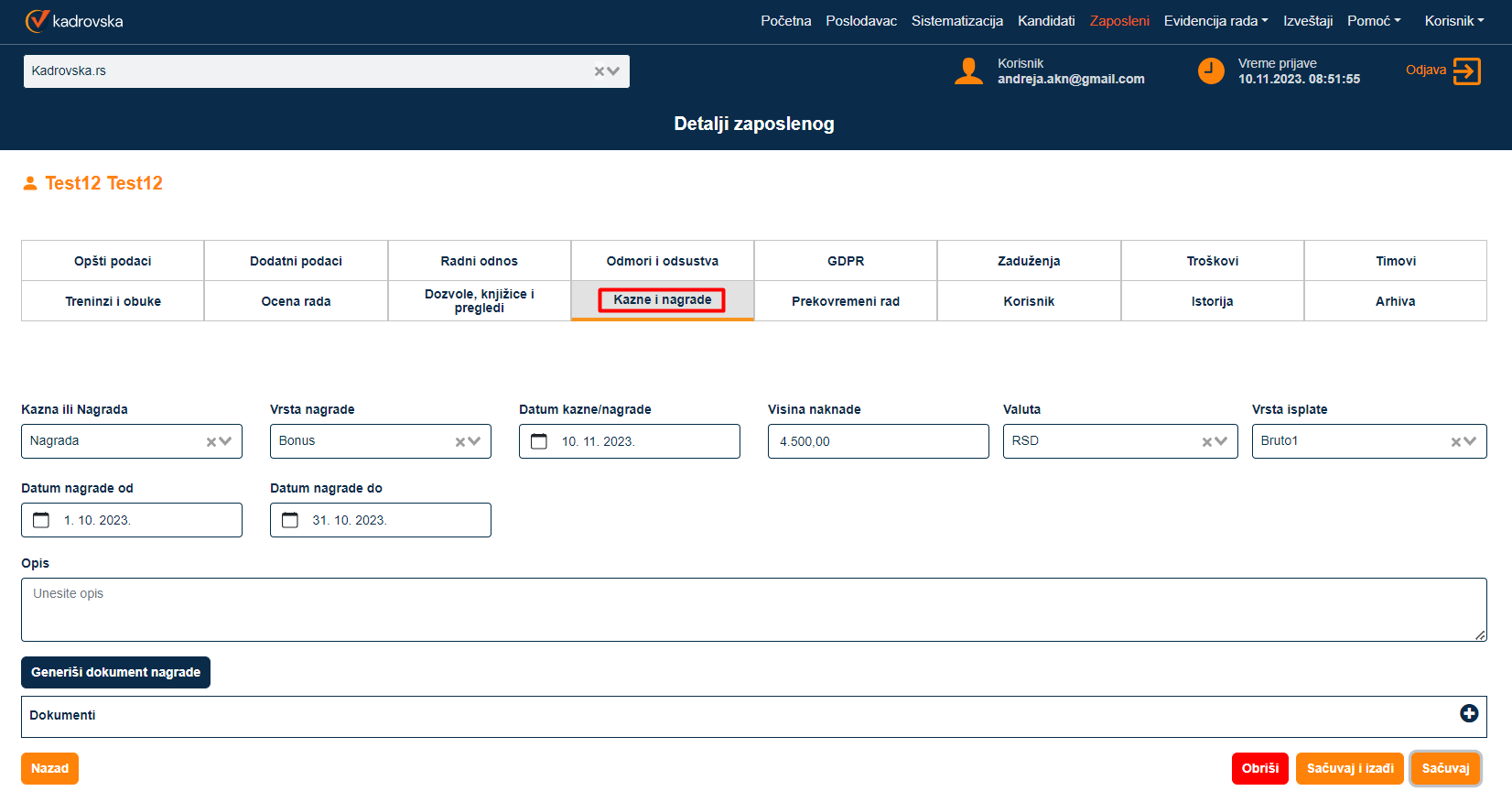Open the Prekovremeni rad tab

click(845, 301)
